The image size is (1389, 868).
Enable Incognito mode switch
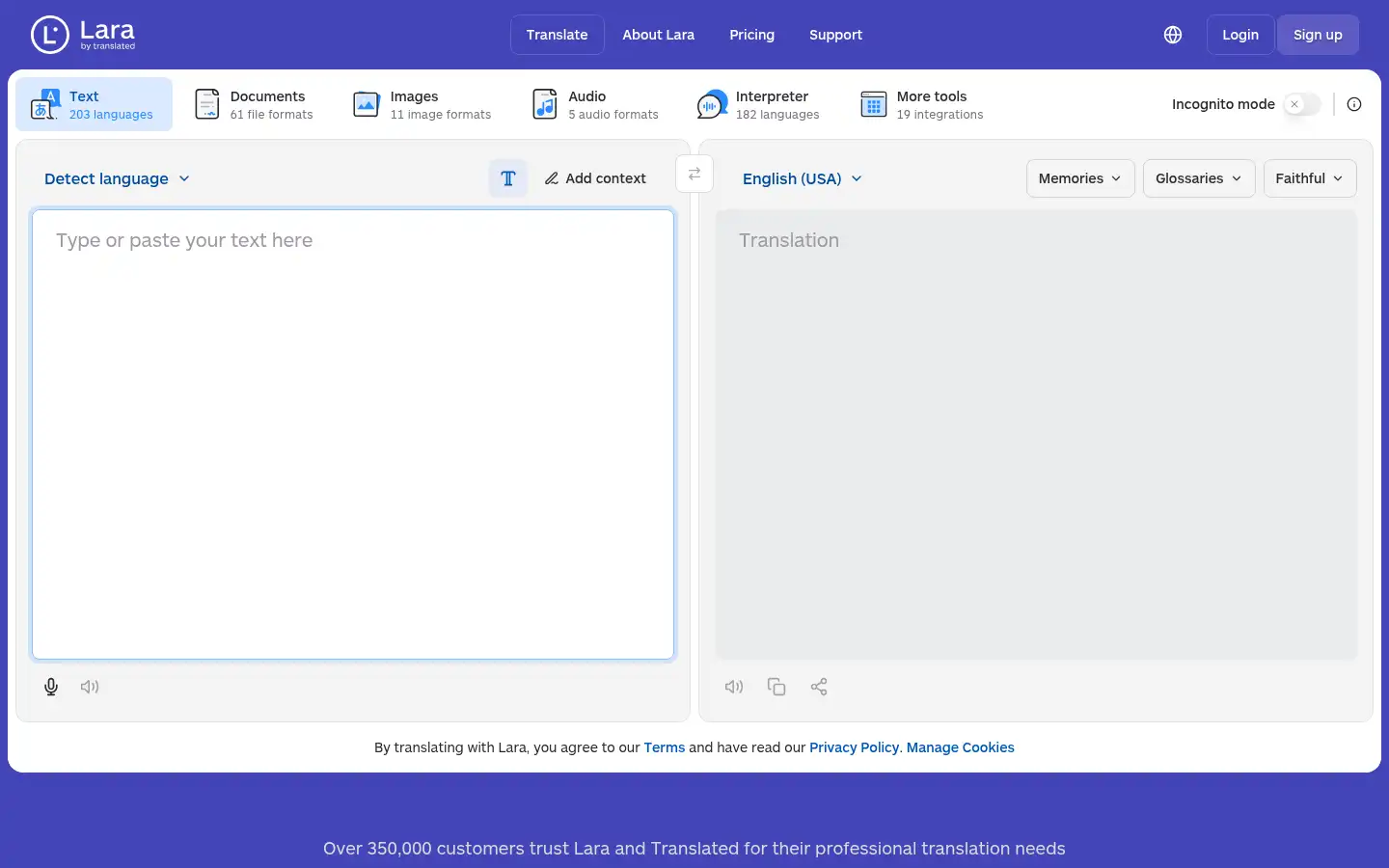1301,104
